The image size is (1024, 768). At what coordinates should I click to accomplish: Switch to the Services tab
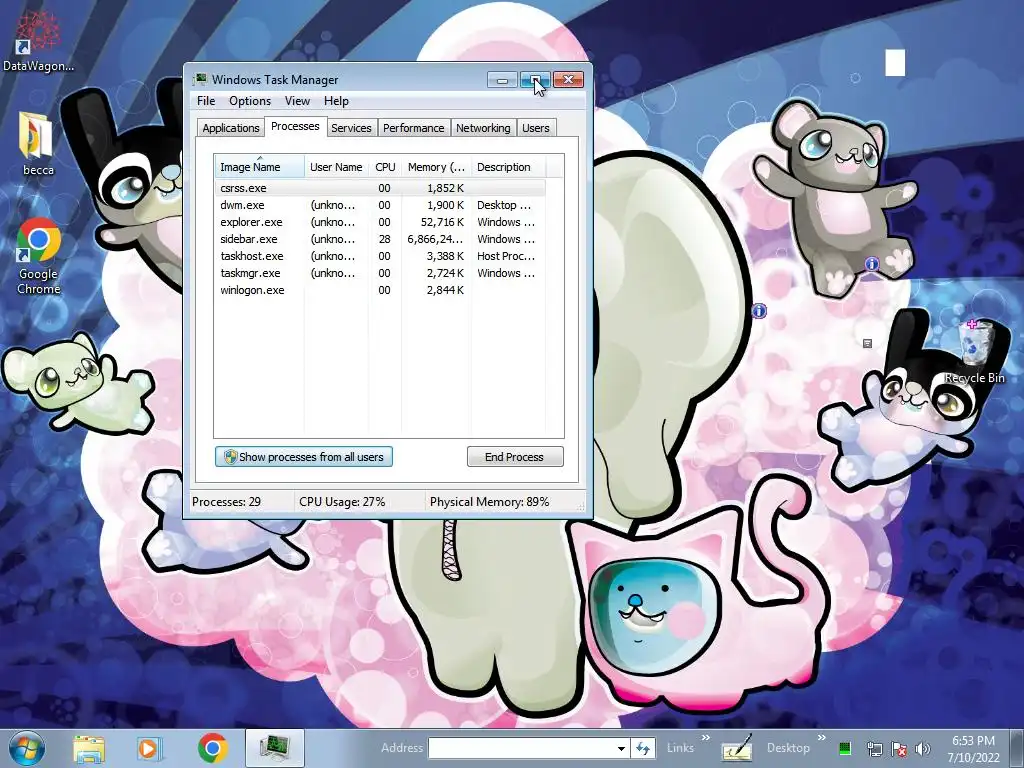(x=351, y=128)
